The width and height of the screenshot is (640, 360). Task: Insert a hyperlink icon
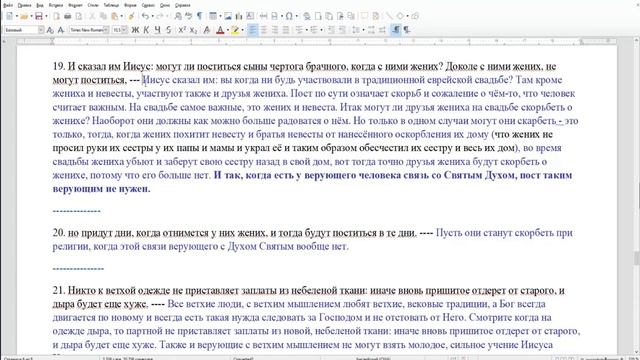[x=307, y=16]
